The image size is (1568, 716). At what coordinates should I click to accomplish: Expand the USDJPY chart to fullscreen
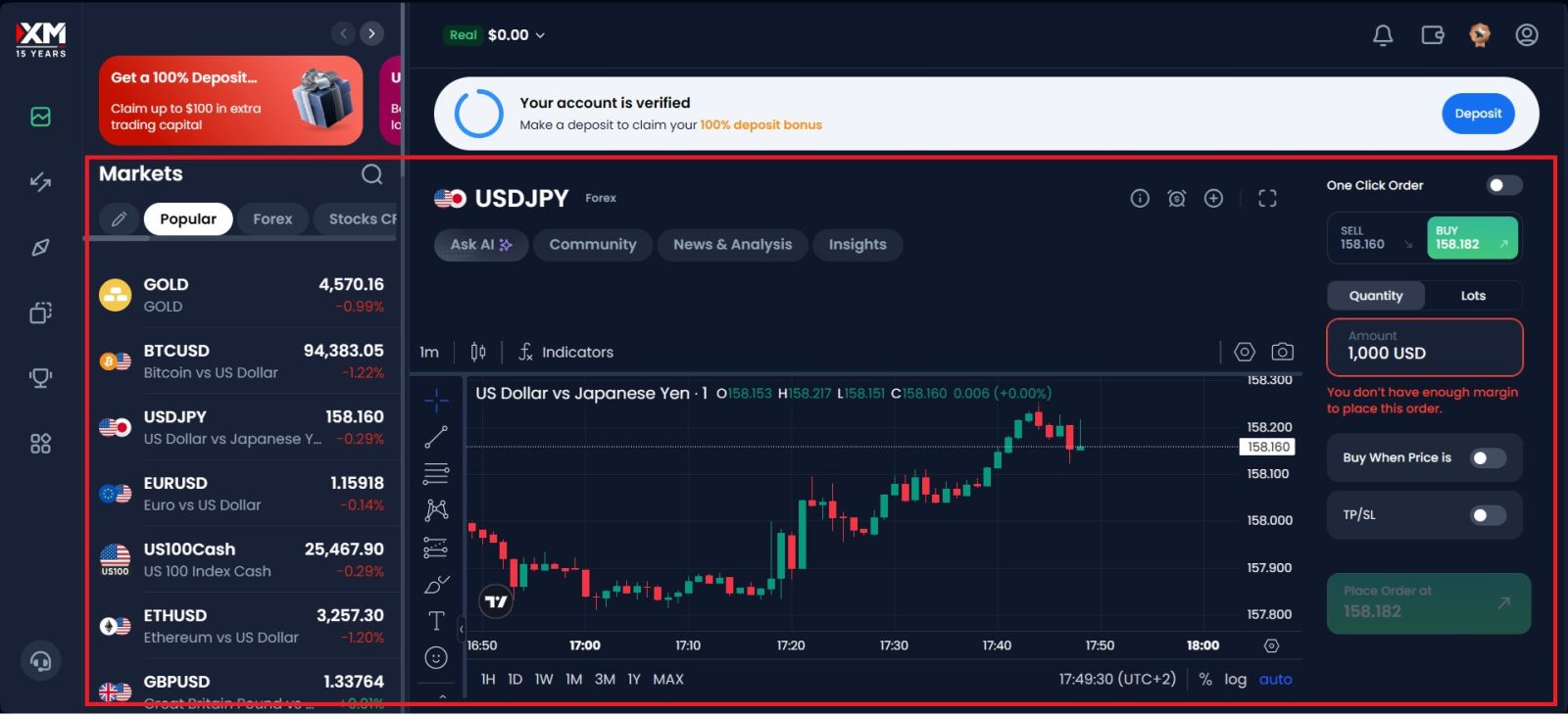pyautogui.click(x=1267, y=199)
